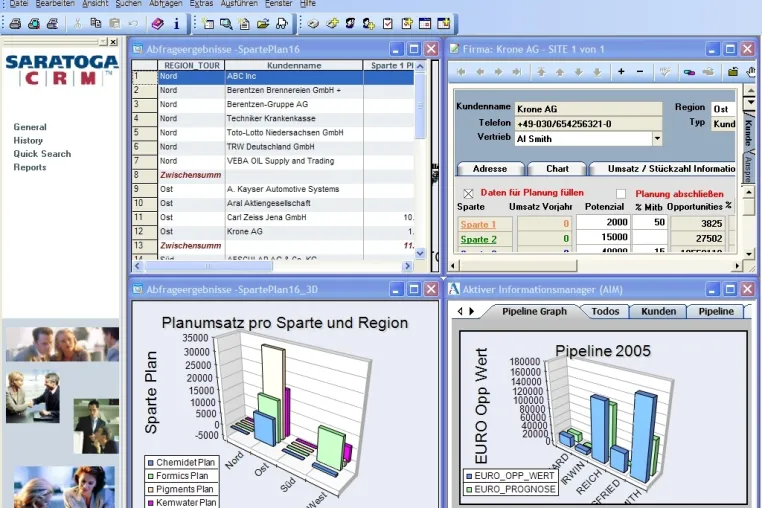Click the magnifier search-query toolbar icon

click(226, 23)
